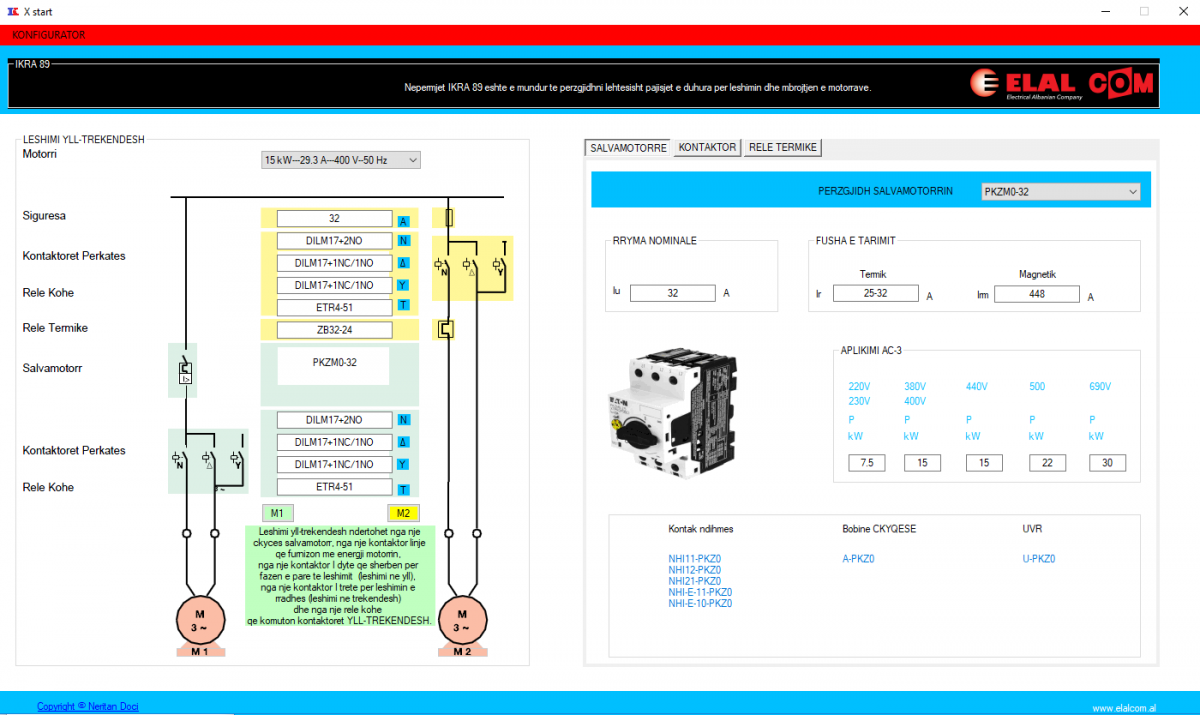Open the KONFIGURATOR menu

(x=49, y=35)
